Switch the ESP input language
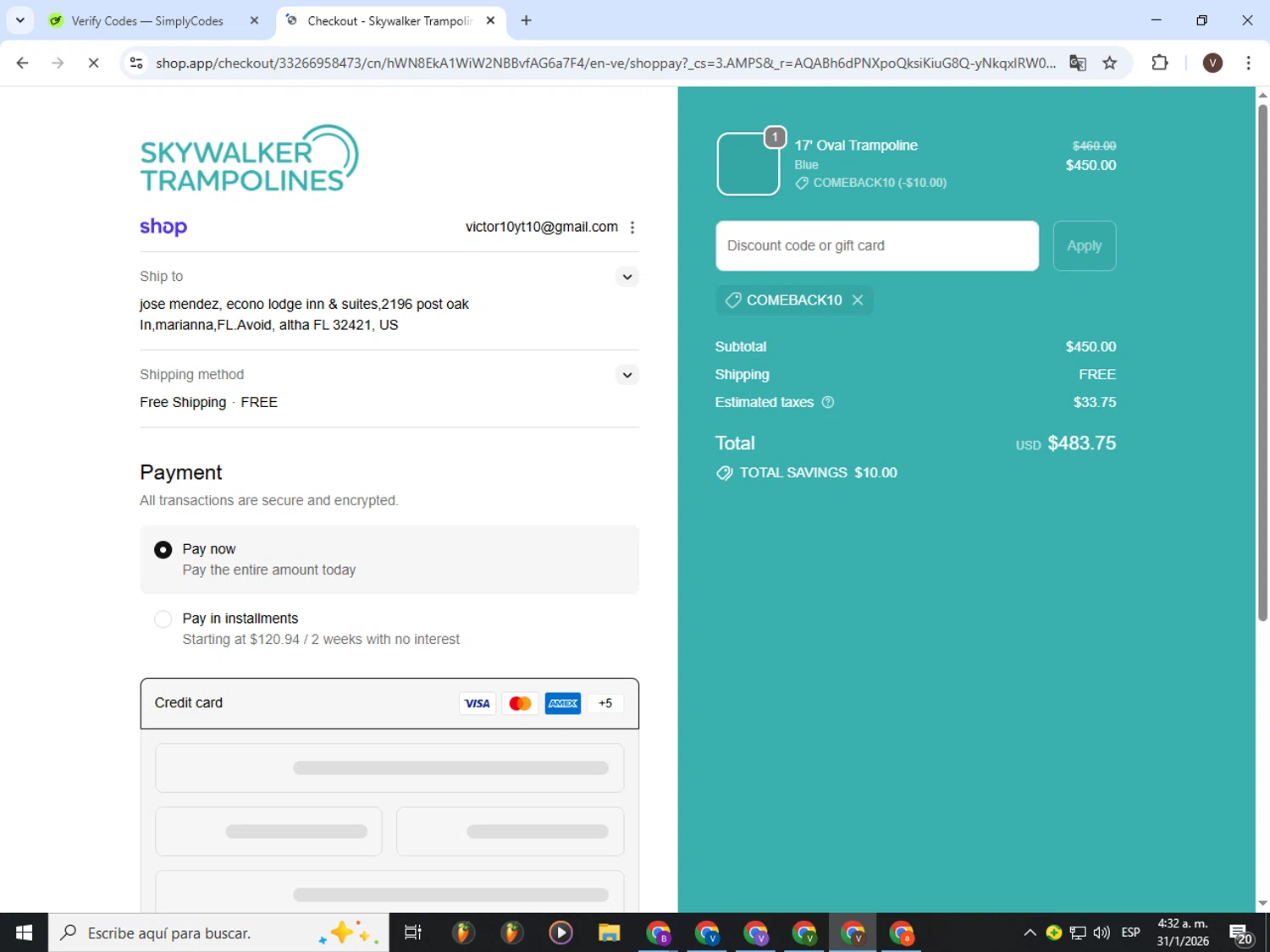1270x952 pixels. click(1130, 933)
